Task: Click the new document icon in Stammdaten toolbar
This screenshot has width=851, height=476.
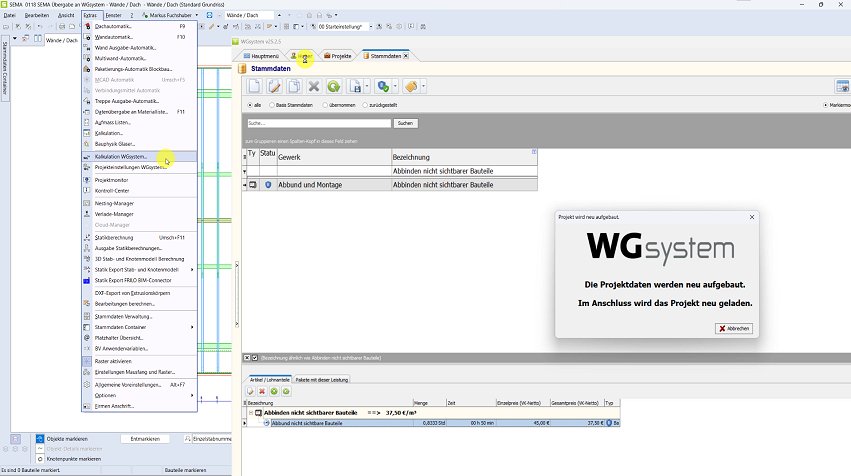Action: tap(254, 87)
